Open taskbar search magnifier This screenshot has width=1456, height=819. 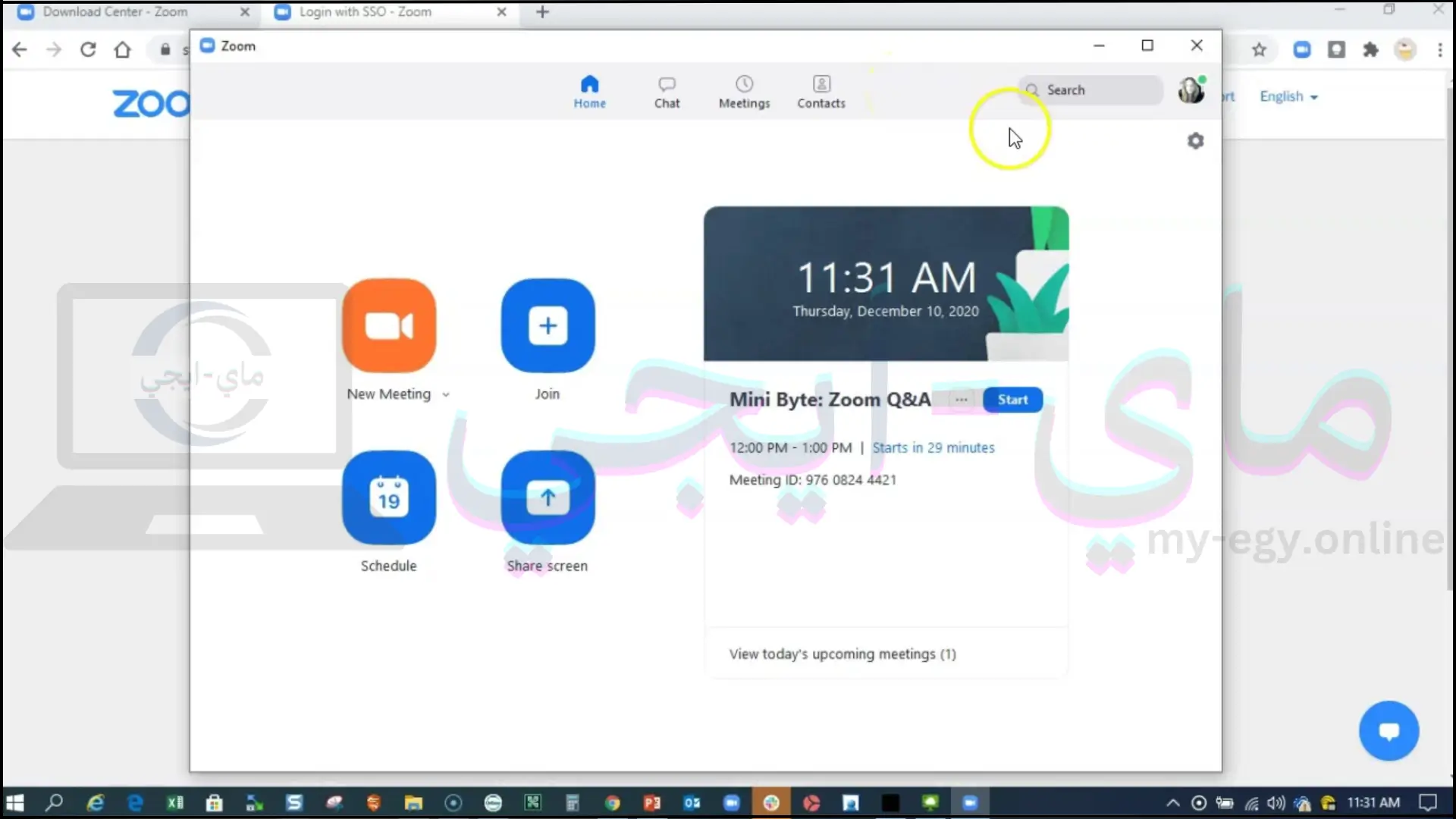54,802
